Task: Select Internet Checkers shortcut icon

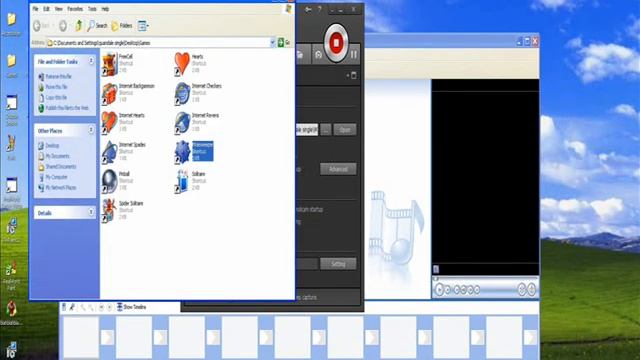Action: 182,93
